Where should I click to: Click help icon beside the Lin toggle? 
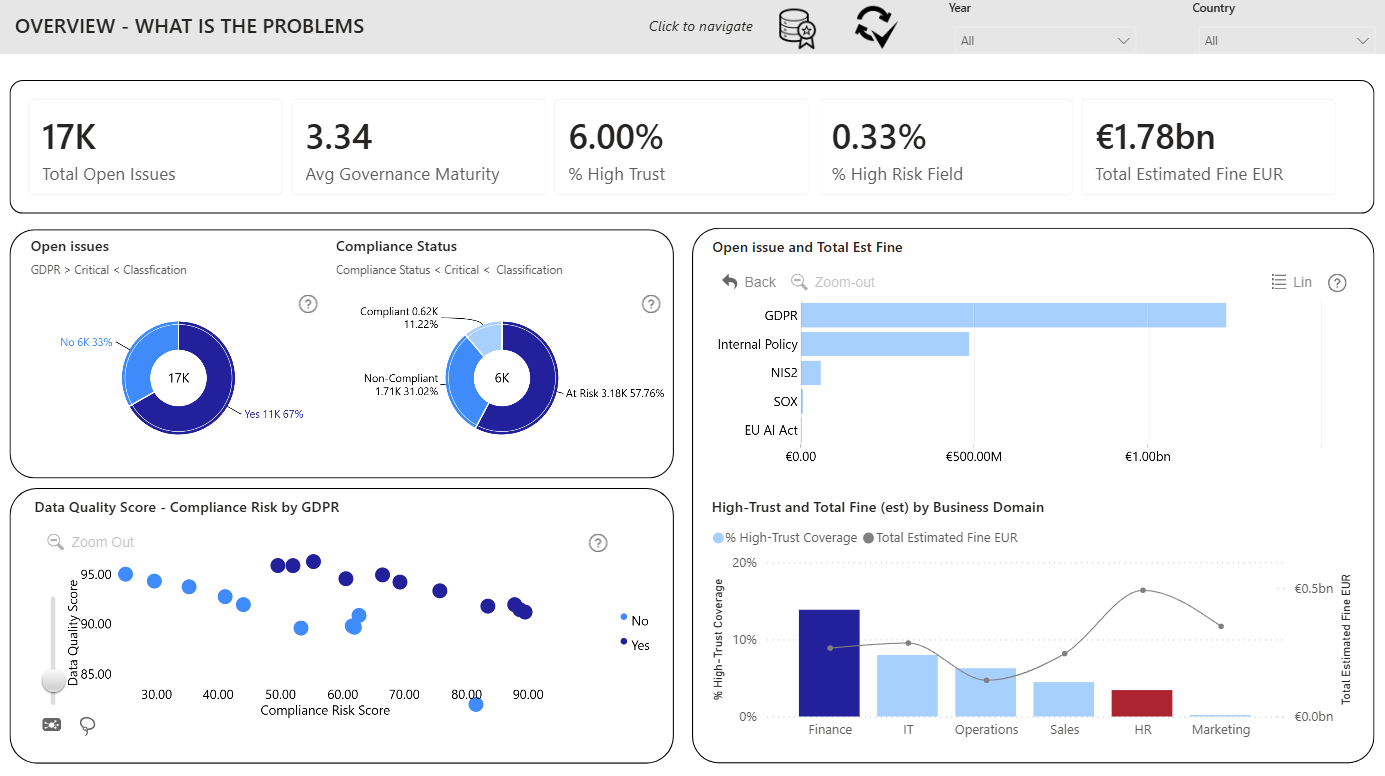point(1337,283)
